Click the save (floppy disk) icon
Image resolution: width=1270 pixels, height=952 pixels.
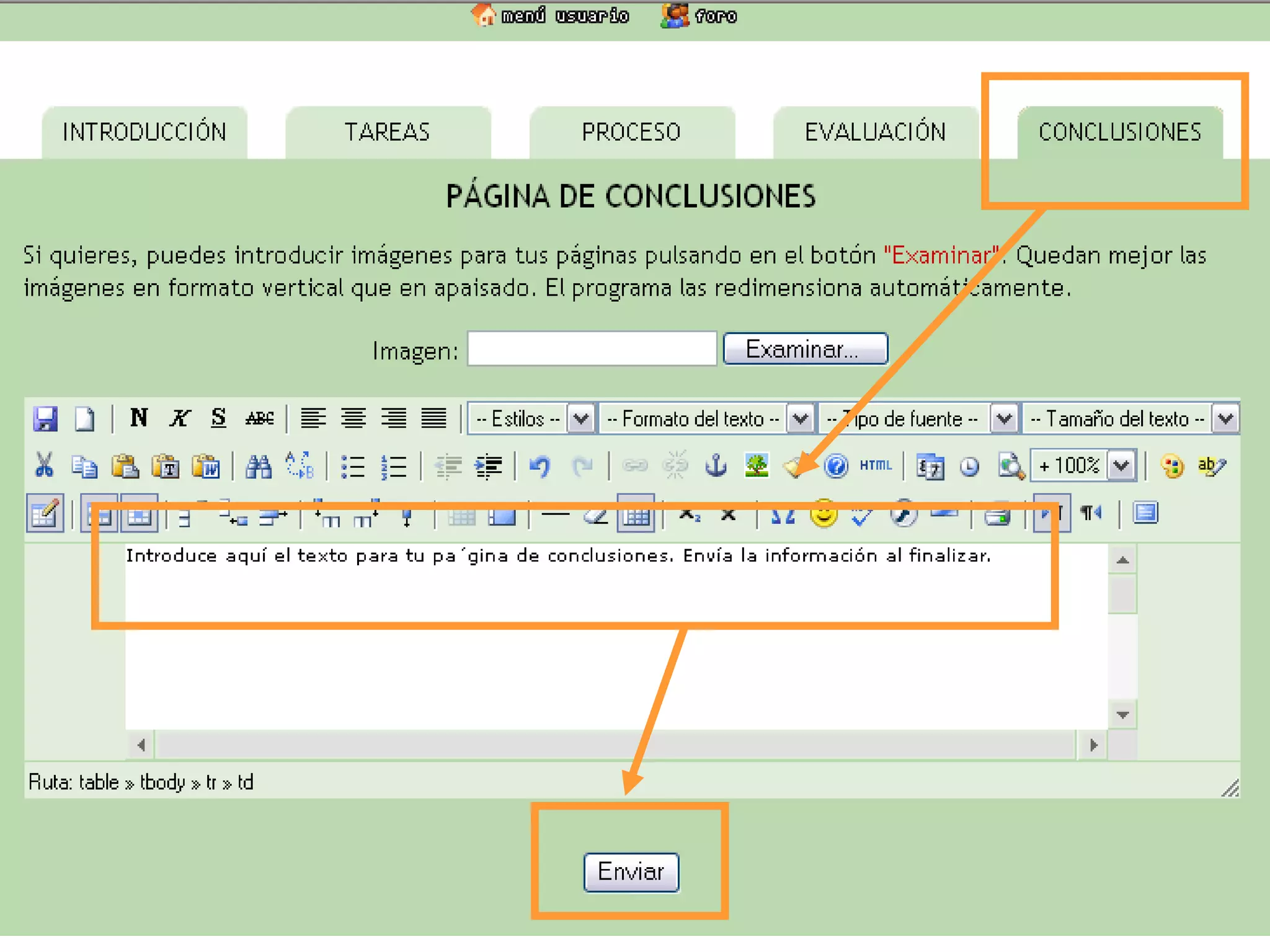pyautogui.click(x=45, y=419)
